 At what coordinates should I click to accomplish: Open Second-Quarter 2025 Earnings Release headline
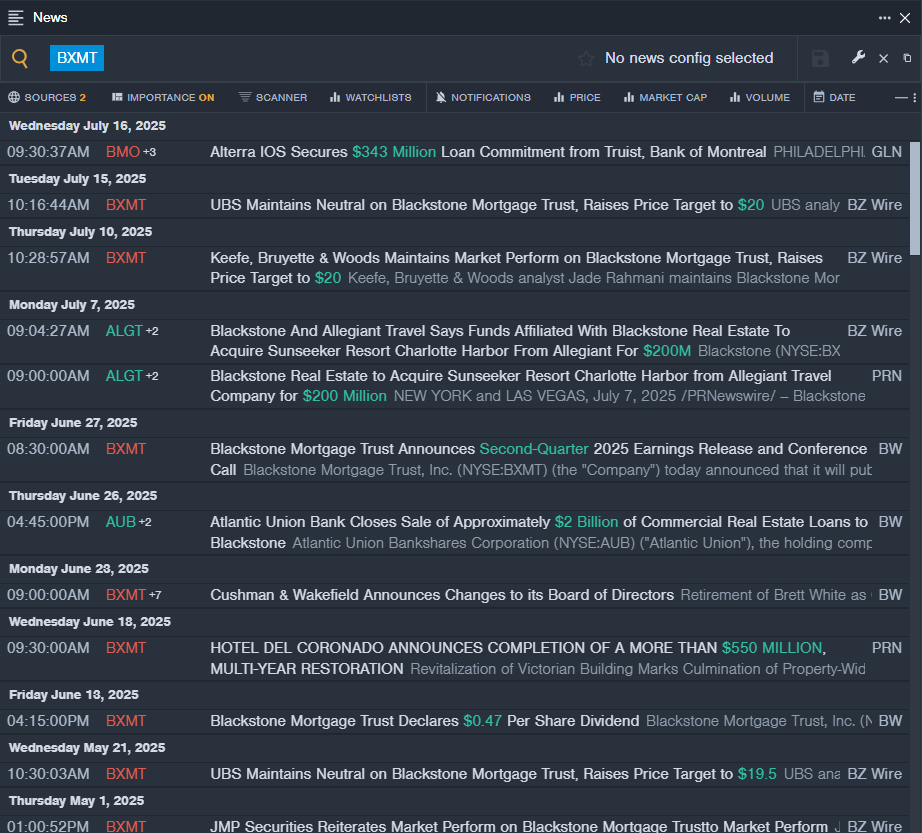click(539, 459)
